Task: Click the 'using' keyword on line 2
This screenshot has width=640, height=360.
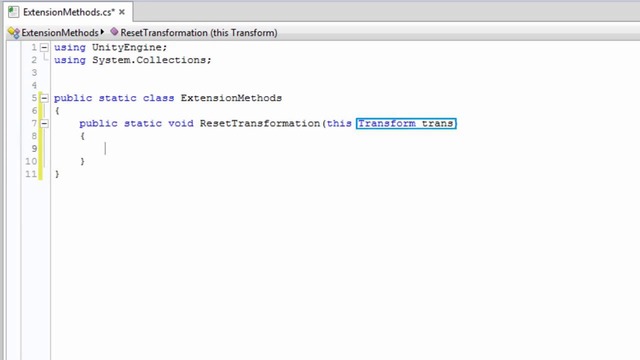Action: (70, 60)
